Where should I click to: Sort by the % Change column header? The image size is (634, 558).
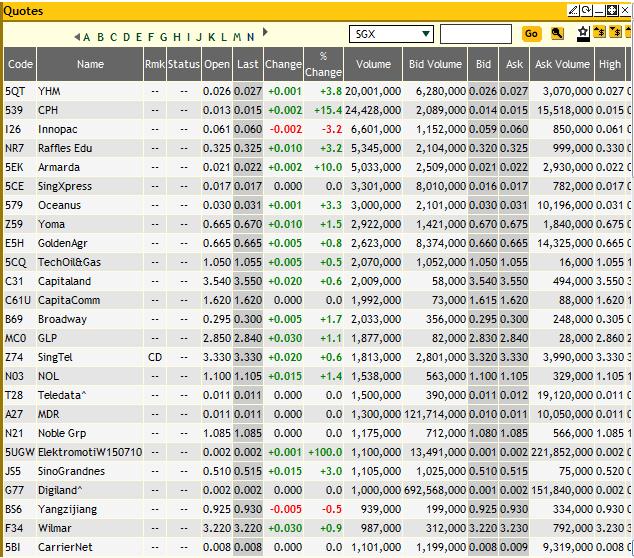coord(323,64)
